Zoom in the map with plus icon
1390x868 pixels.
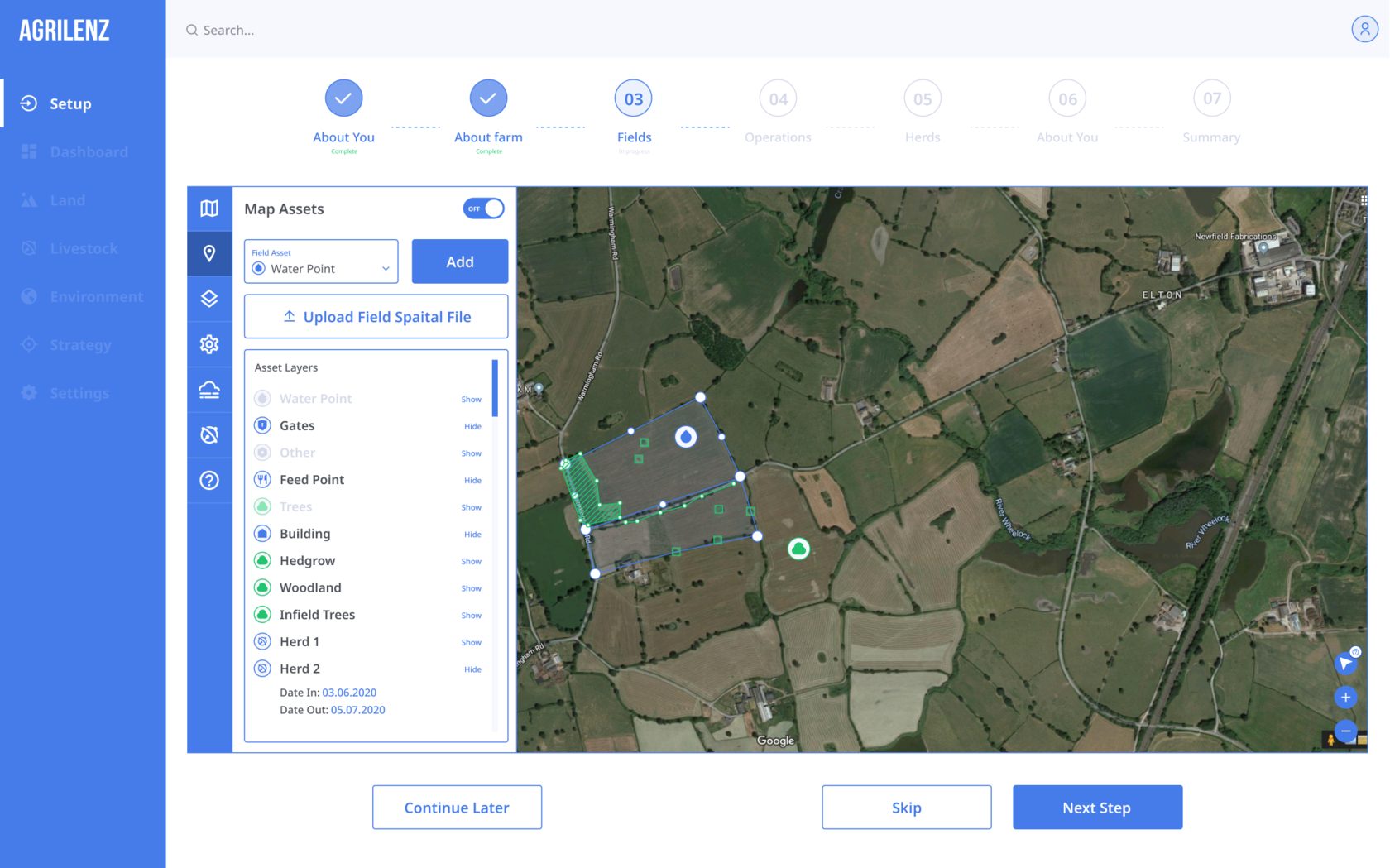1345,698
